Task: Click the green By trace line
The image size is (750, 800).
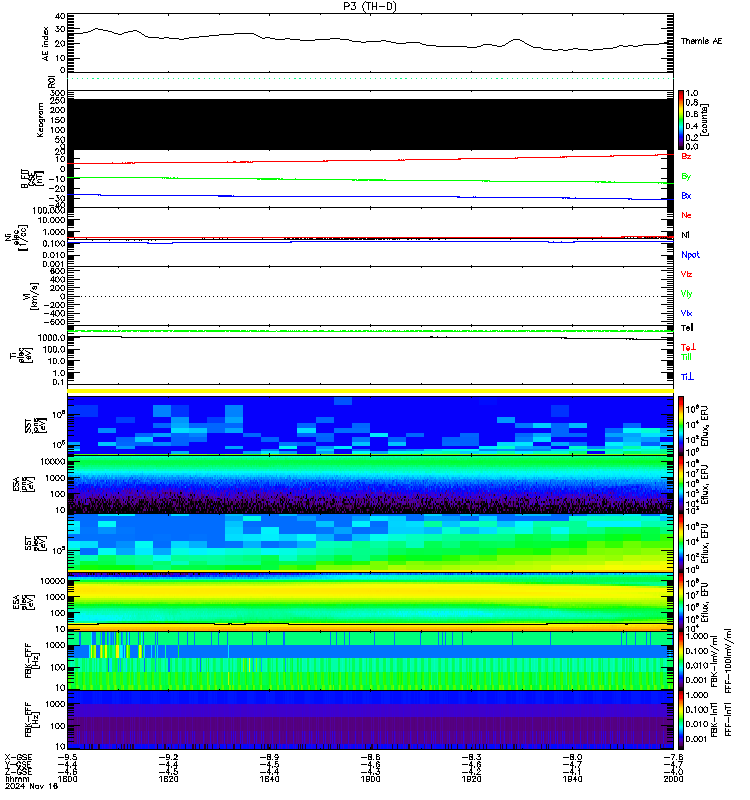Action: tap(370, 180)
